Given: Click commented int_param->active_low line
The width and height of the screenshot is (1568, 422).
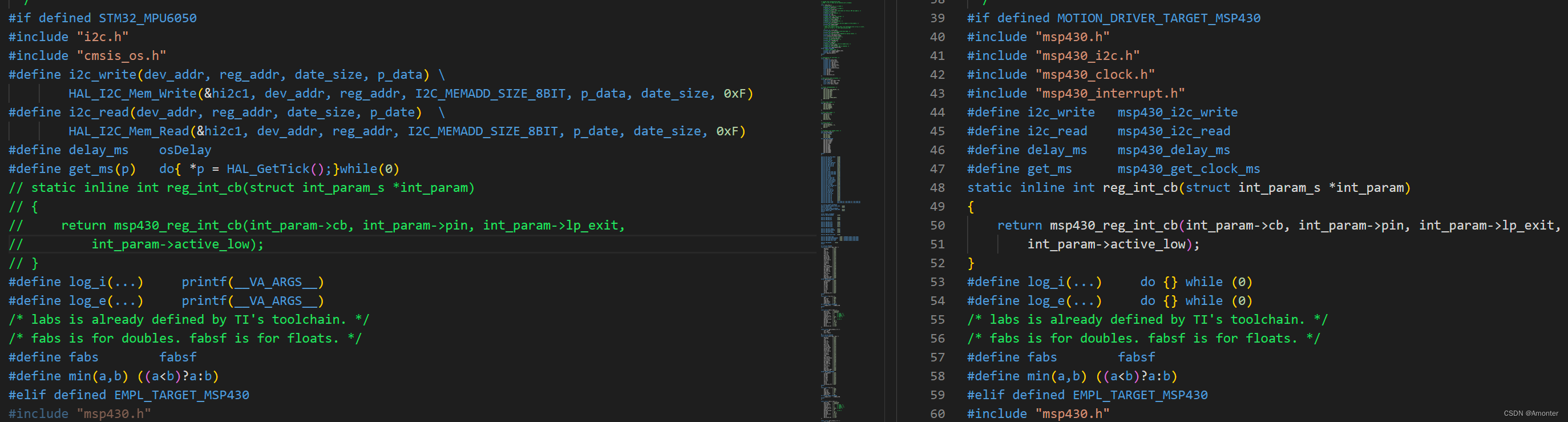Looking at the screenshot, I should (136, 245).
